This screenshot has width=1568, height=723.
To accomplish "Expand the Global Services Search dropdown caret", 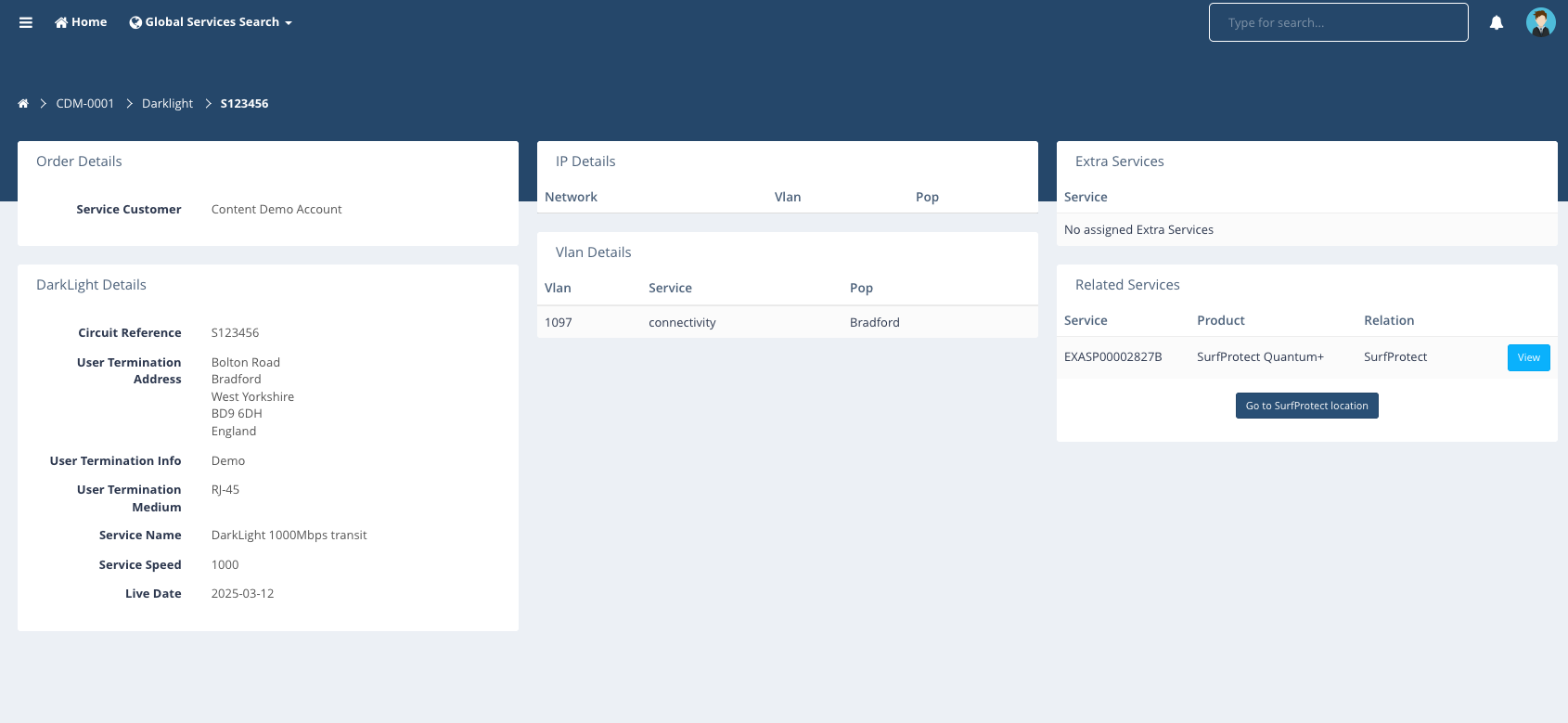I will 289,23.
